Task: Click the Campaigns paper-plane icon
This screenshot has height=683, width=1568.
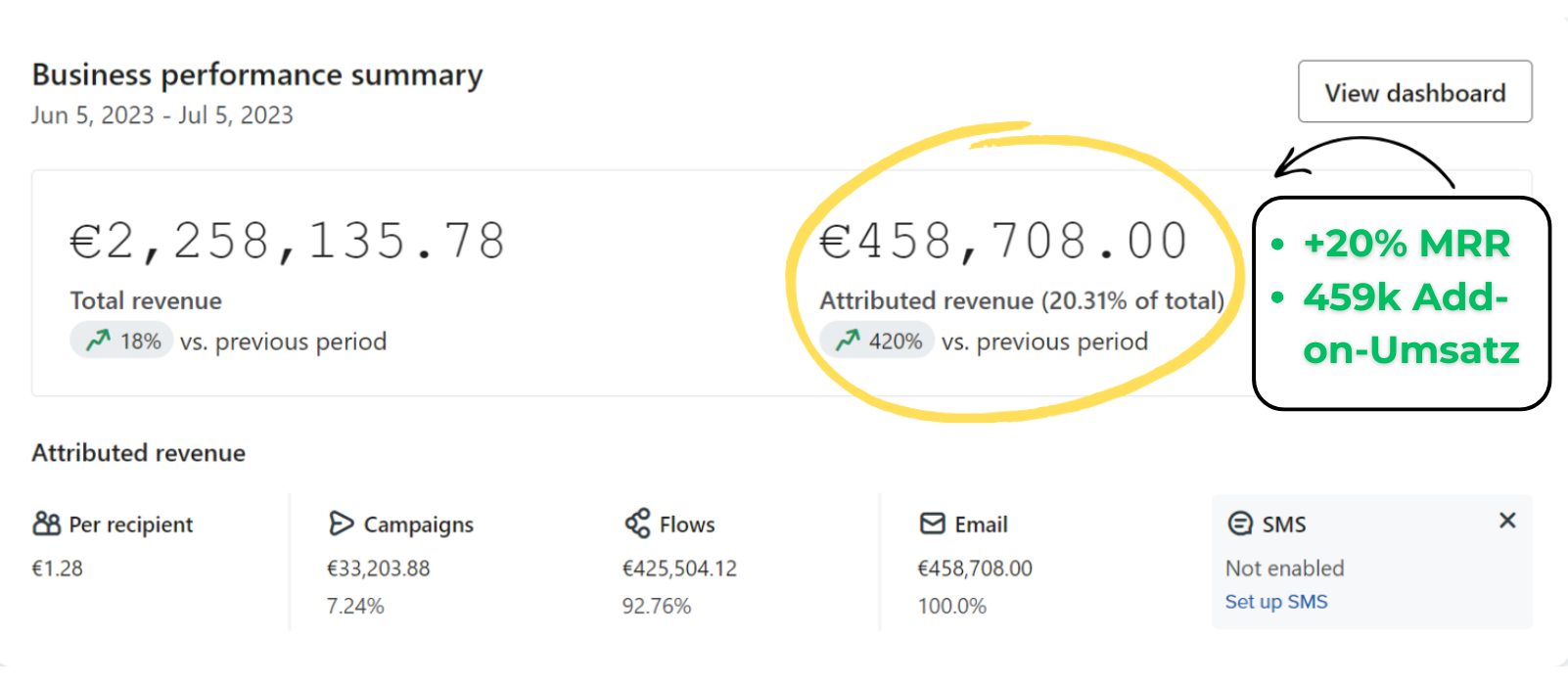Action: click(341, 524)
